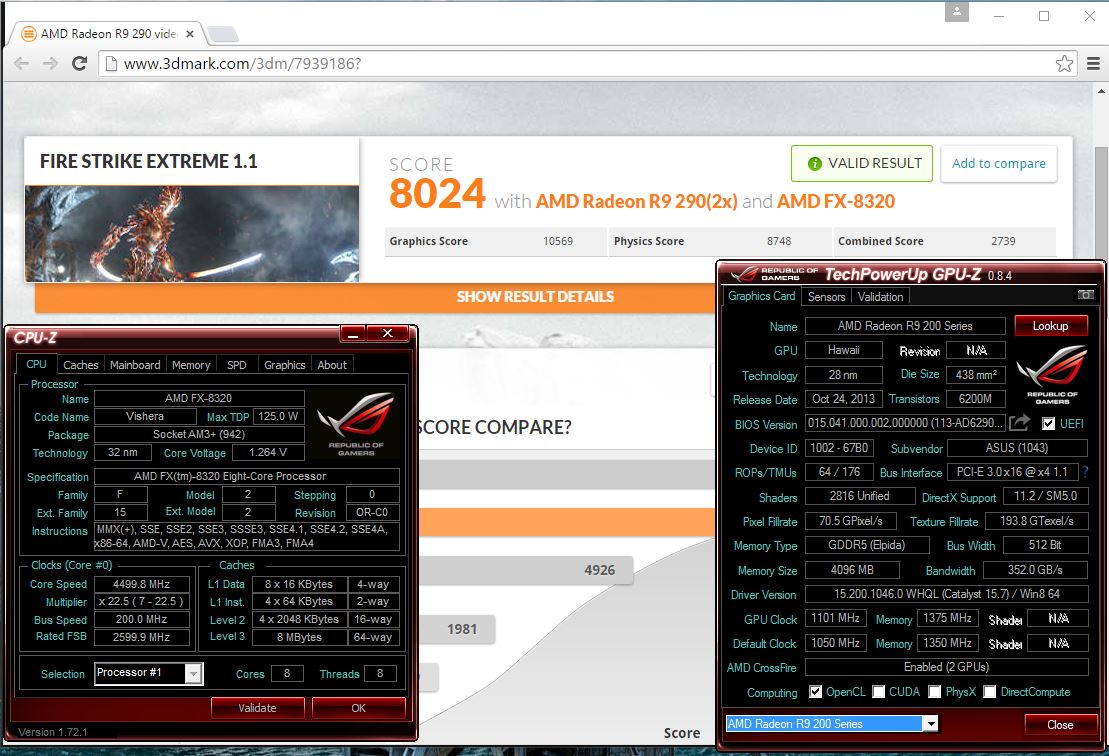Click the AMD Radeon R9 290(2x) link
This screenshot has height=756, width=1109.
[x=637, y=202]
